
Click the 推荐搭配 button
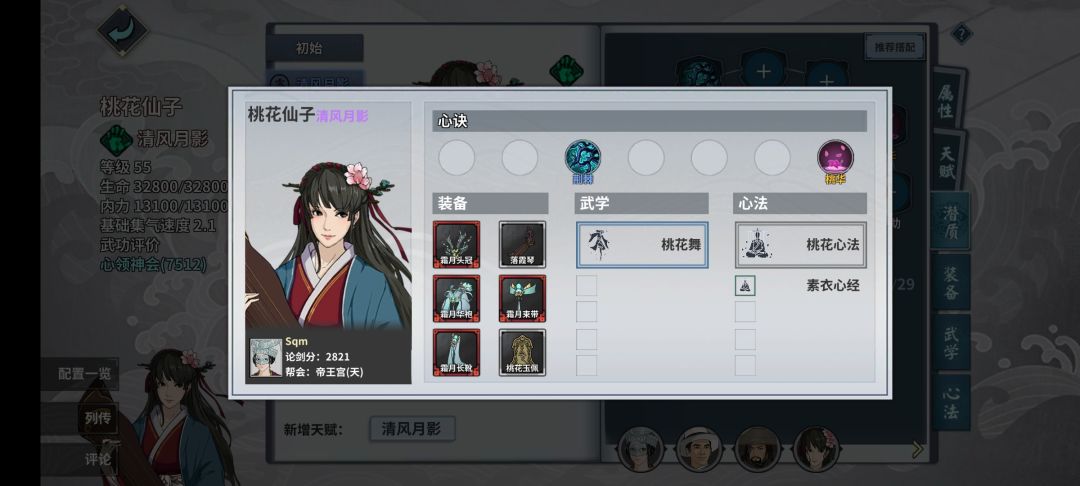point(895,47)
